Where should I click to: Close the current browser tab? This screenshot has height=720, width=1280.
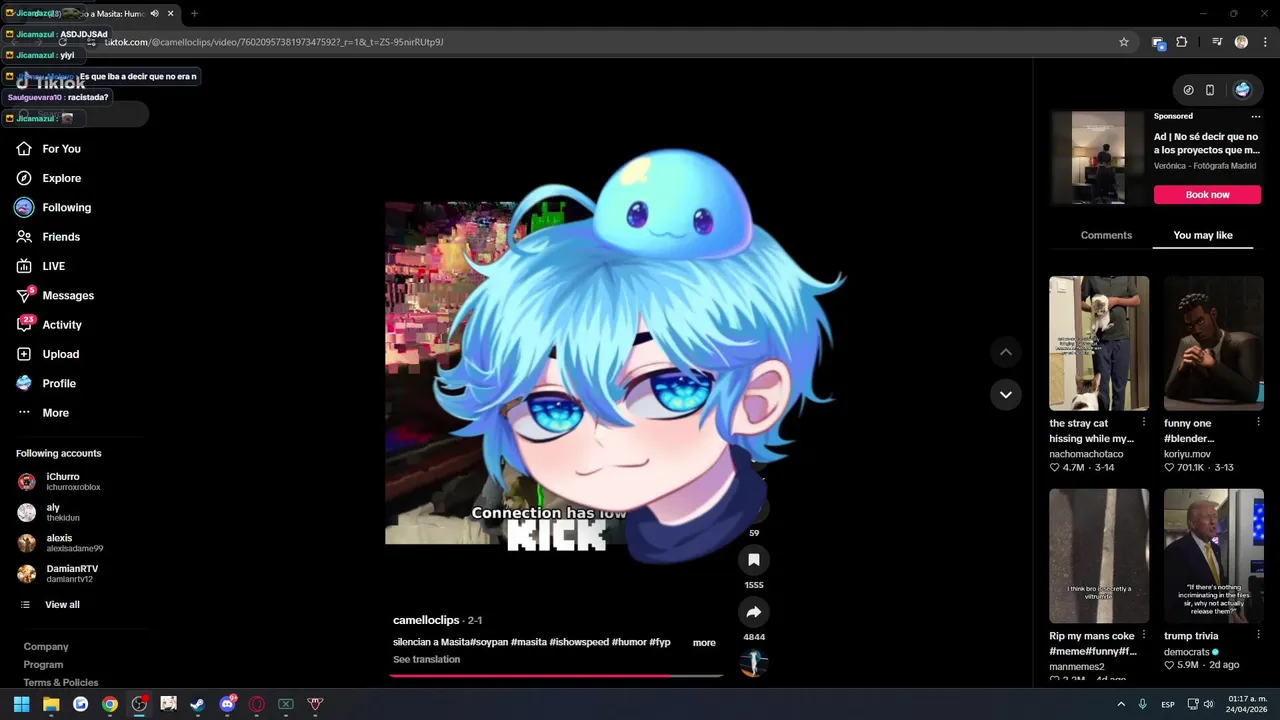pyautogui.click(x=171, y=14)
